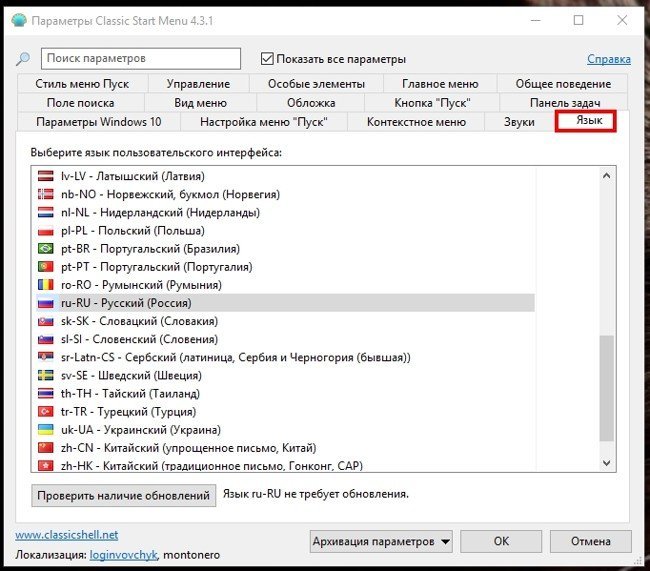The height and width of the screenshot is (571, 650).
Task: Open the 'Главное меню' tab
Action: coord(440,84)
